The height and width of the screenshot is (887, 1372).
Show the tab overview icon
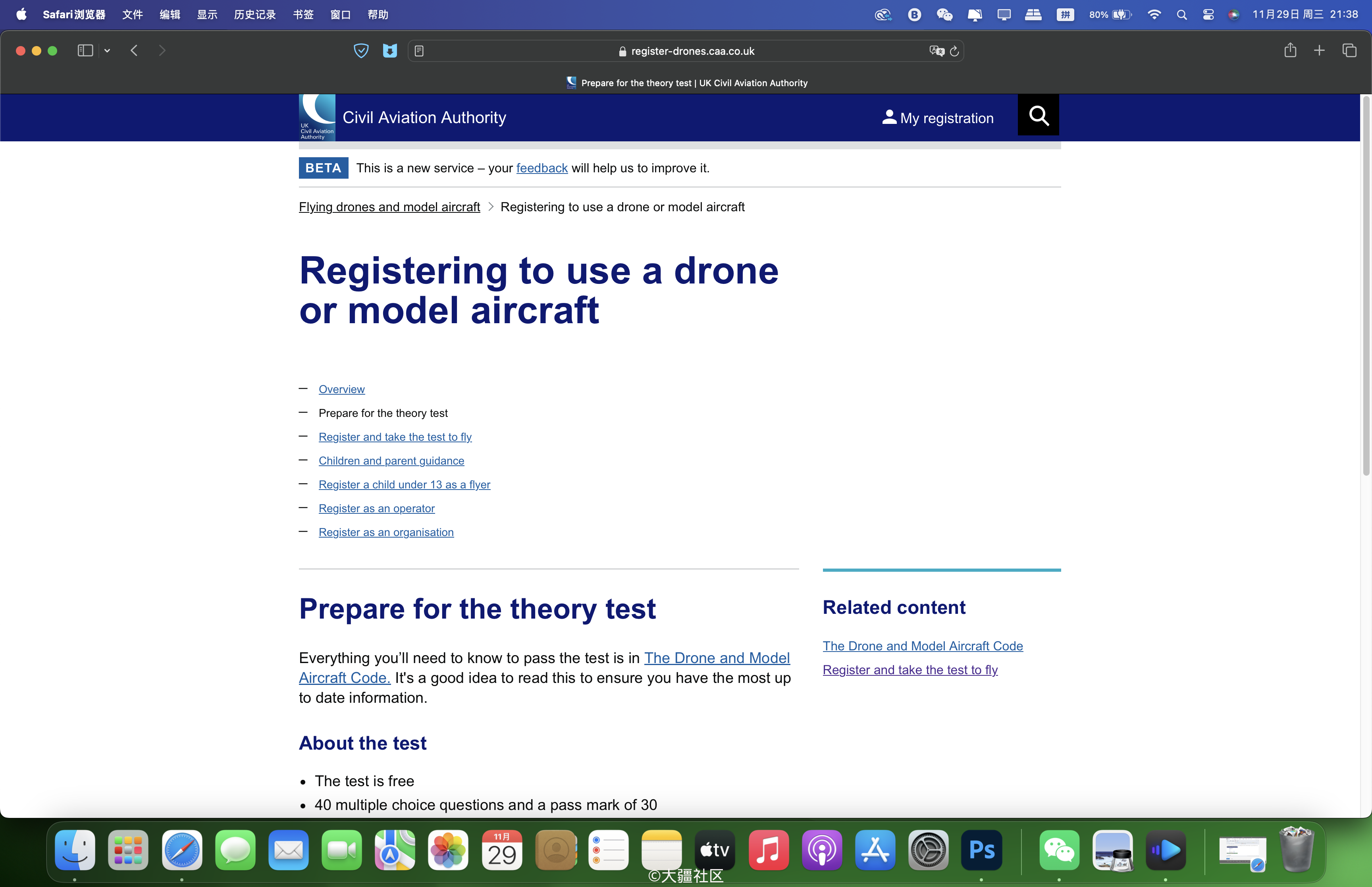[x=1349, y=51]
